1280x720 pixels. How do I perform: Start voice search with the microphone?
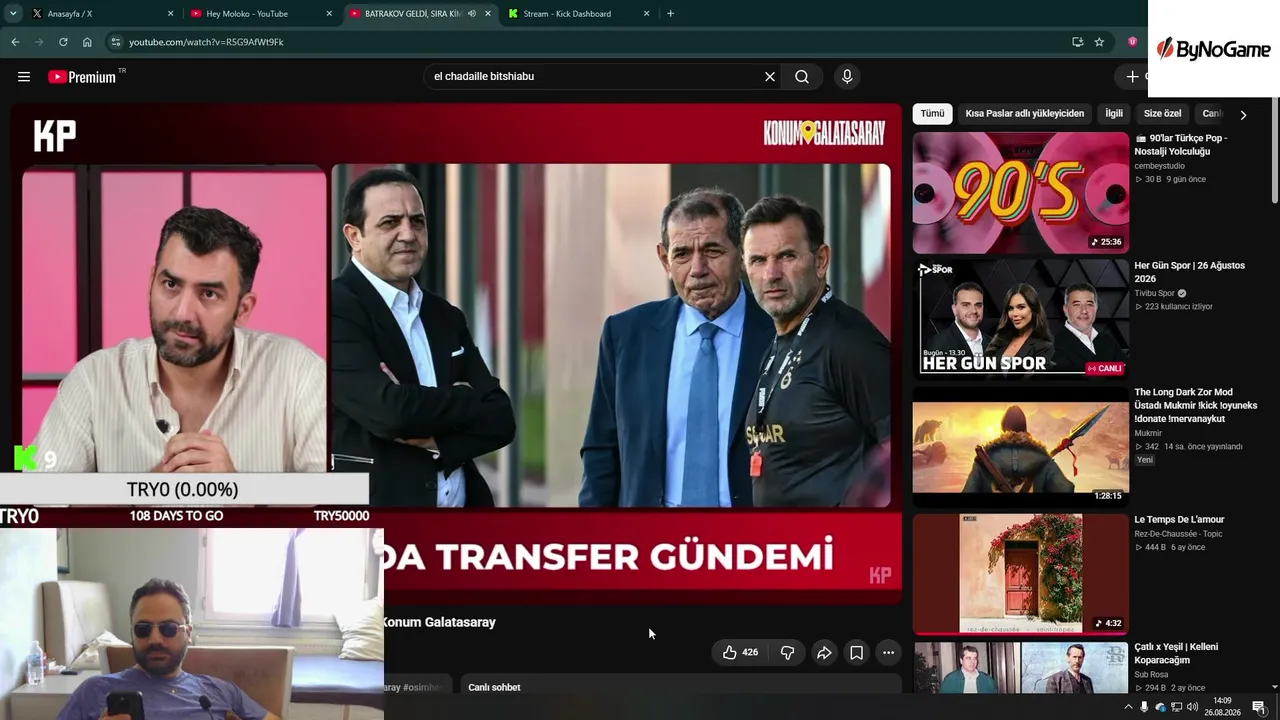tap(847, 77)
